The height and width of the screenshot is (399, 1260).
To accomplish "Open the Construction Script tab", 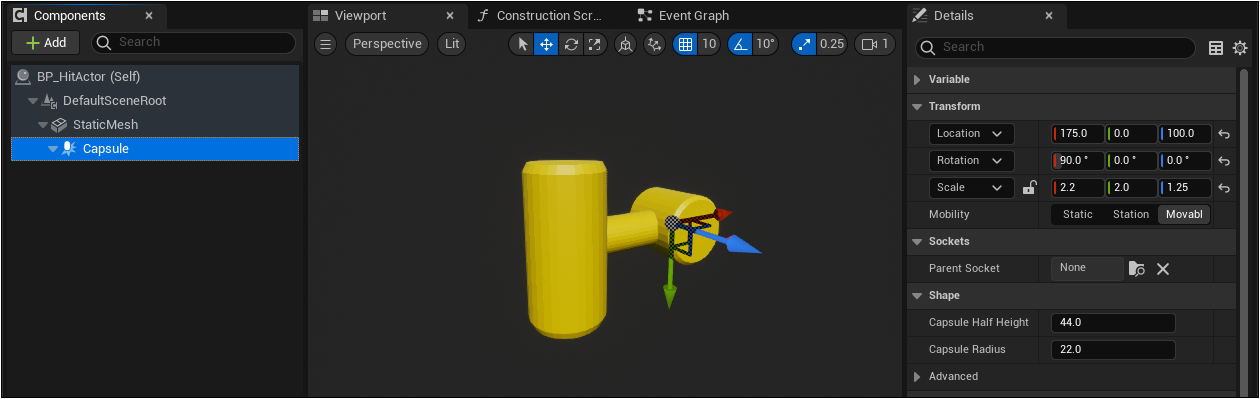I will [x=541, y=16].
